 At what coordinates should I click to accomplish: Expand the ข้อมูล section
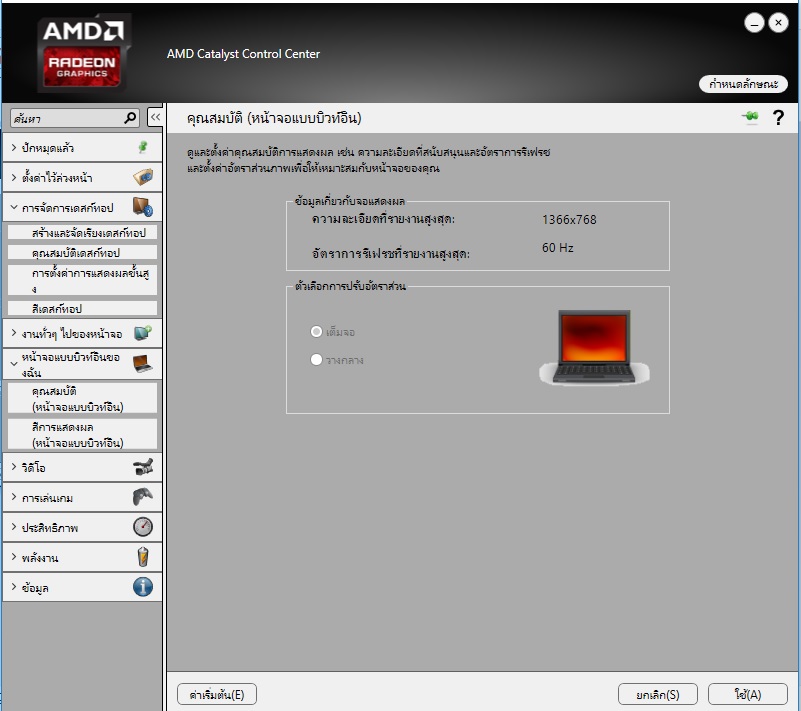[x=14, y=587]
